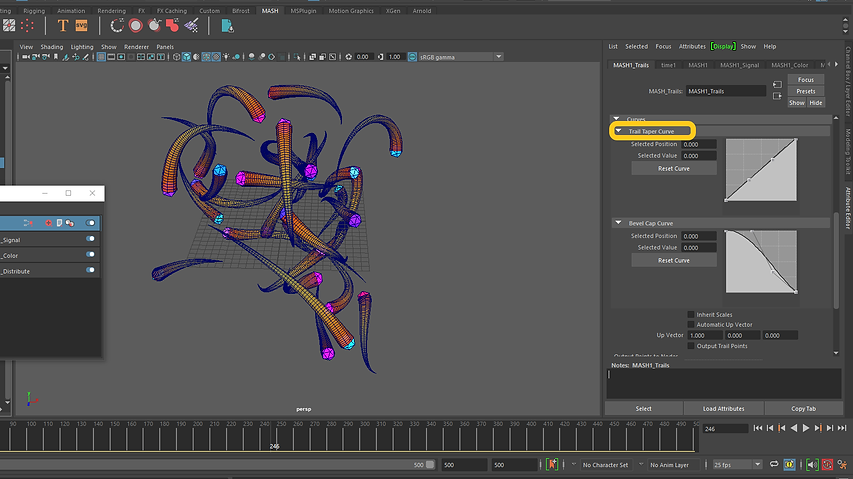Screen dimensions: 853x479
Task: Click the blue shaded cube display icon
Action: (186, 57)
